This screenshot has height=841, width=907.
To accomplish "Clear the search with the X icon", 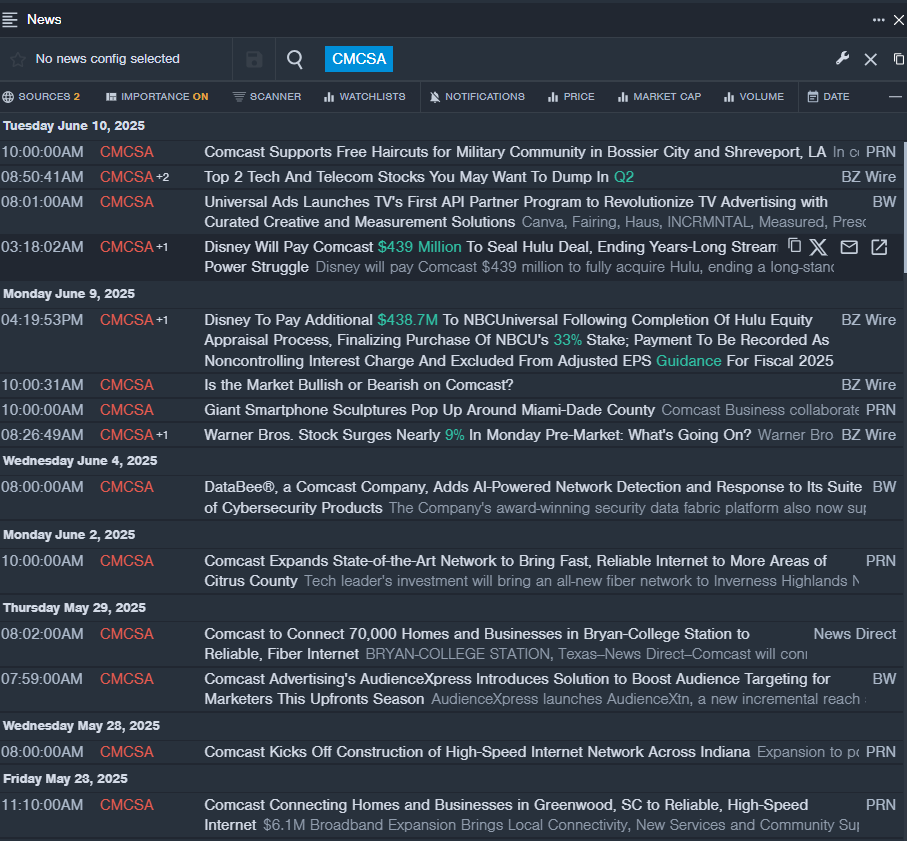I will pyautogui.click(x=871, y=59).
